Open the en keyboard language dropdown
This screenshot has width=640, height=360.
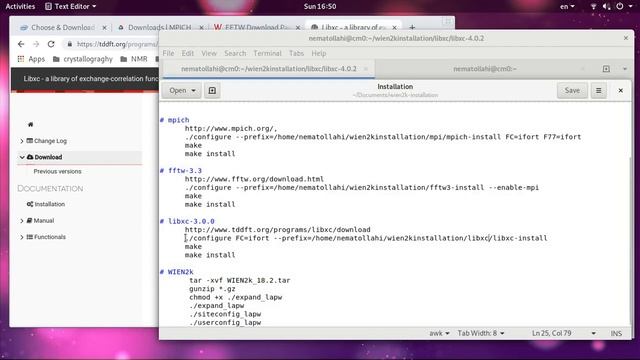(567, 7)
